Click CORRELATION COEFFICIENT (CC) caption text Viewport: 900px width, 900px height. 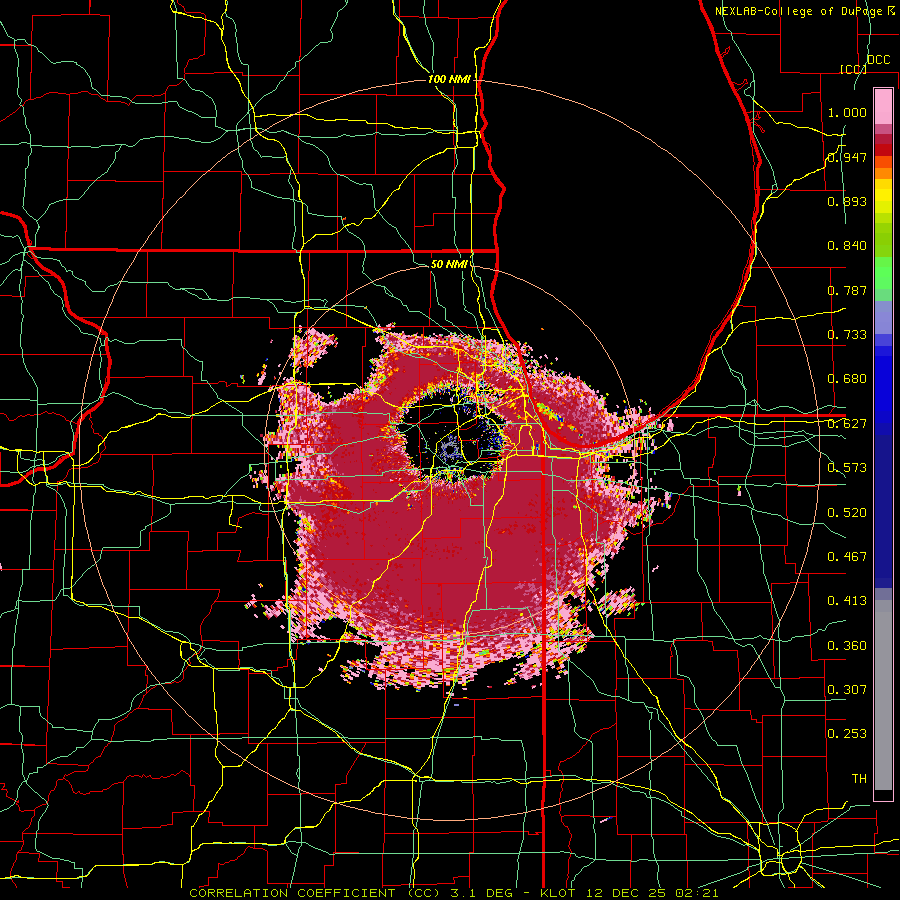(x=315, y=893)
